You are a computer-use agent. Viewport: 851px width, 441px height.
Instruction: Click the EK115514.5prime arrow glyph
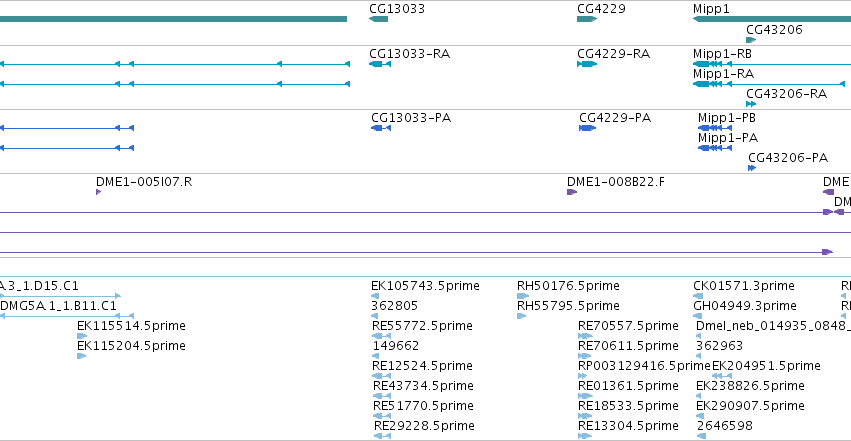pos(82,336)
